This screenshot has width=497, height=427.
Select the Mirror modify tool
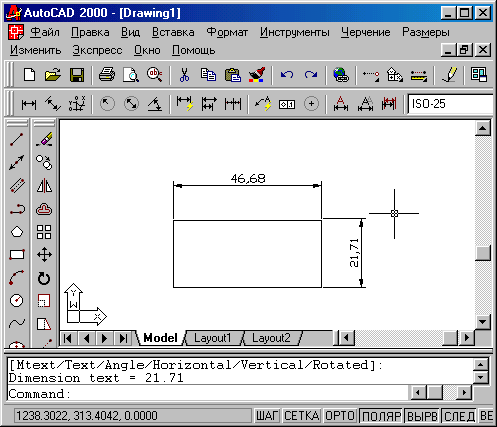coord(44,186)
